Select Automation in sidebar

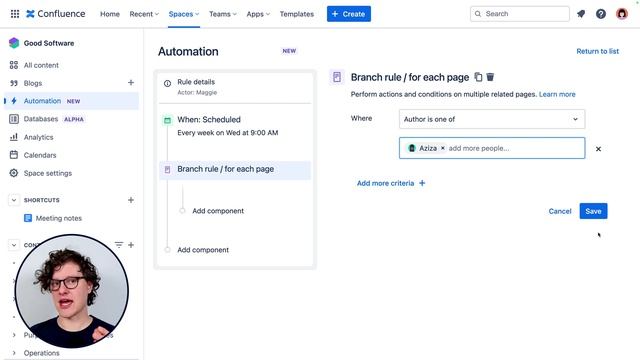coord(71,101)
